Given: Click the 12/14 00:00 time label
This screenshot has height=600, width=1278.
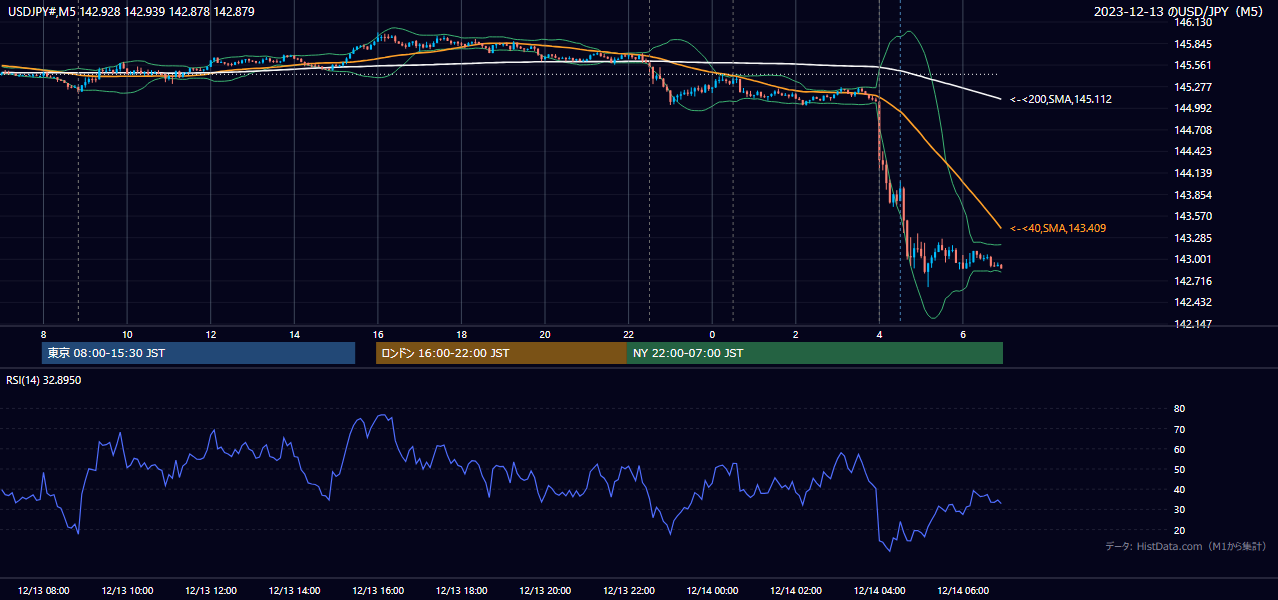Looking at the screenshot, I should click(x=712, y=591).
